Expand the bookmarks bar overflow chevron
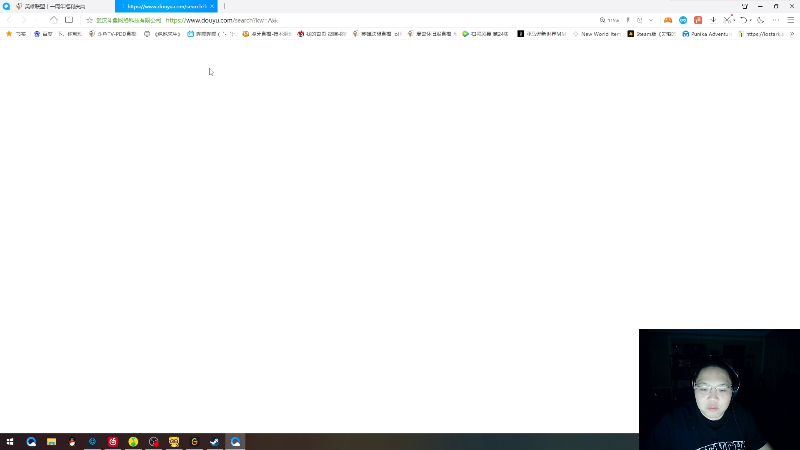The width and height of the screenshot is (800, 450). tap(792, 34)
